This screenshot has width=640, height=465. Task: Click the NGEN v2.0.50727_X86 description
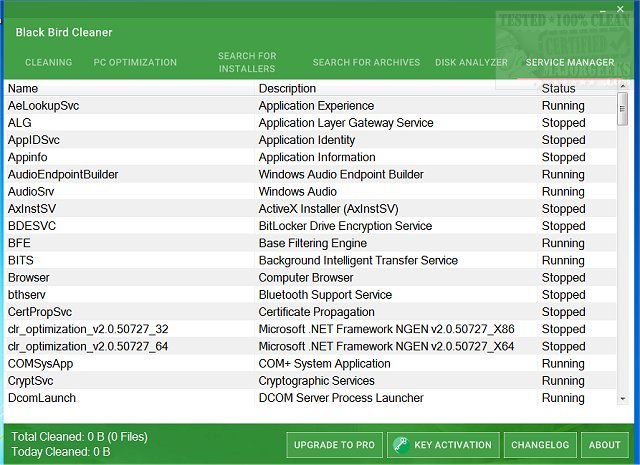[x=387, y=329]
